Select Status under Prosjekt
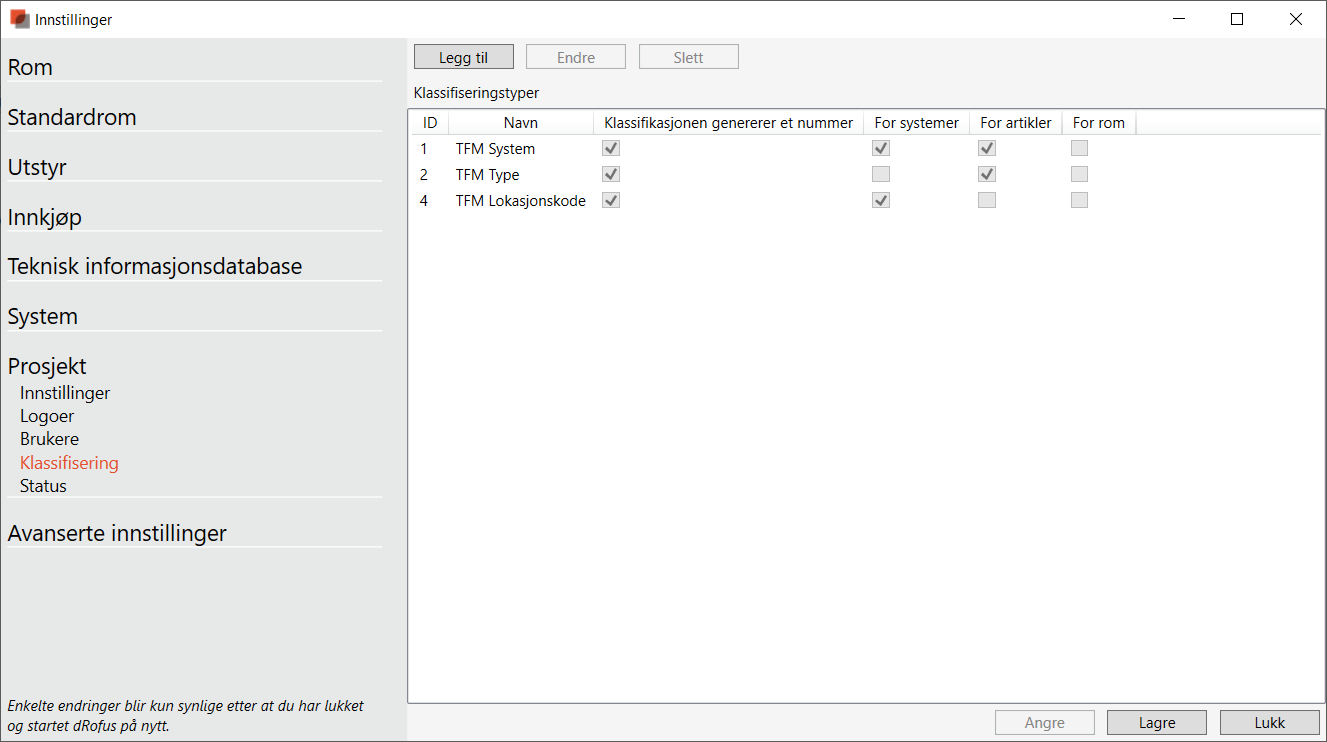This screenshot has height=742, width=1327. coord(43,486)
